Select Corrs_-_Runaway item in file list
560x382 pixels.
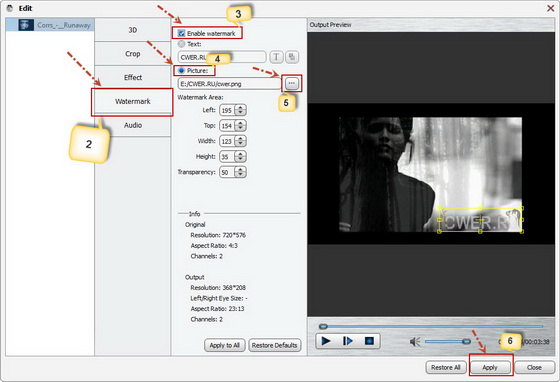click(50, 25)
